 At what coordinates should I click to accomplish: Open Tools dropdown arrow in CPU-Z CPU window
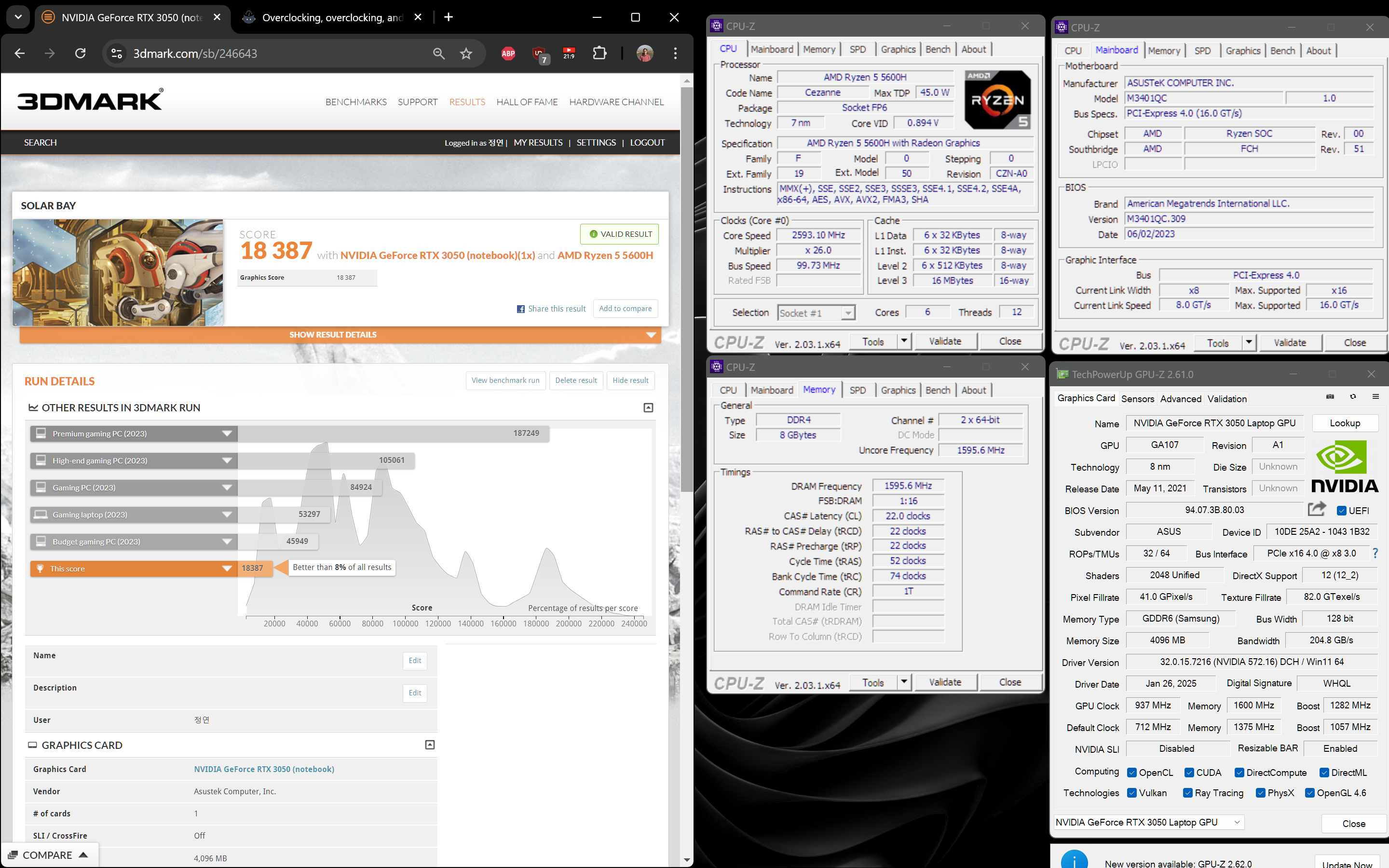point(904,341)
